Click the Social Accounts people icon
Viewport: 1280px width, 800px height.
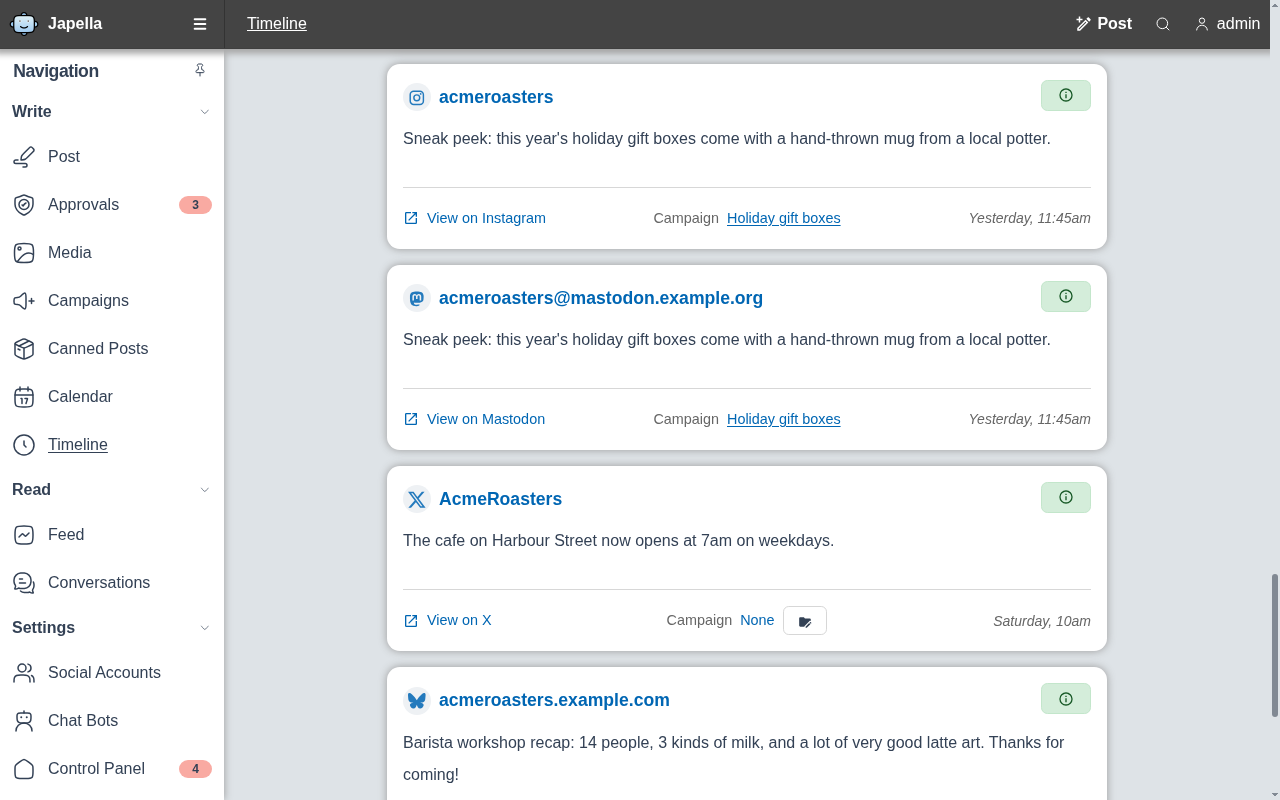pos(24,672)
